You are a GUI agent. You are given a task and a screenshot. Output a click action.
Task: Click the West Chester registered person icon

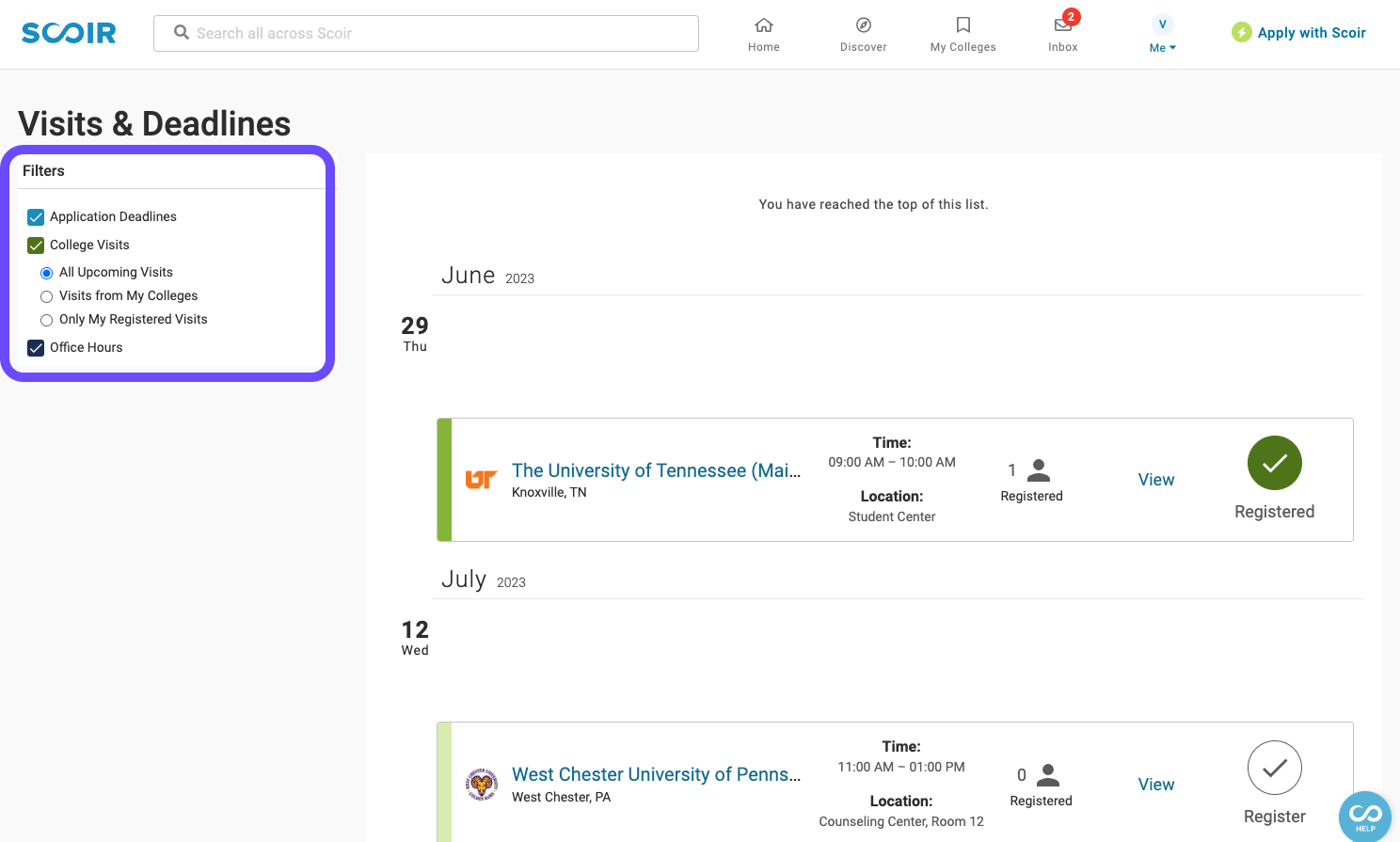coord(1048,775)
